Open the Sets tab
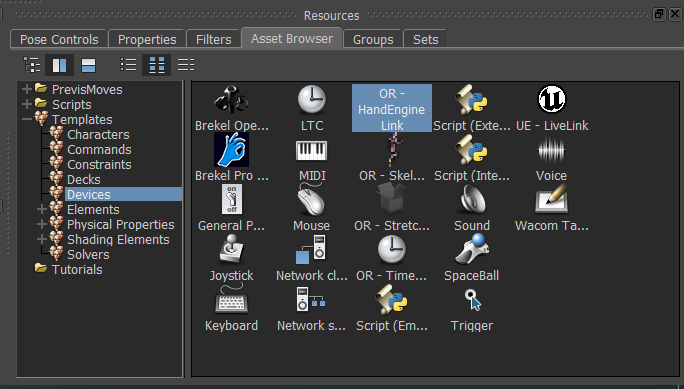 [425, 39]
